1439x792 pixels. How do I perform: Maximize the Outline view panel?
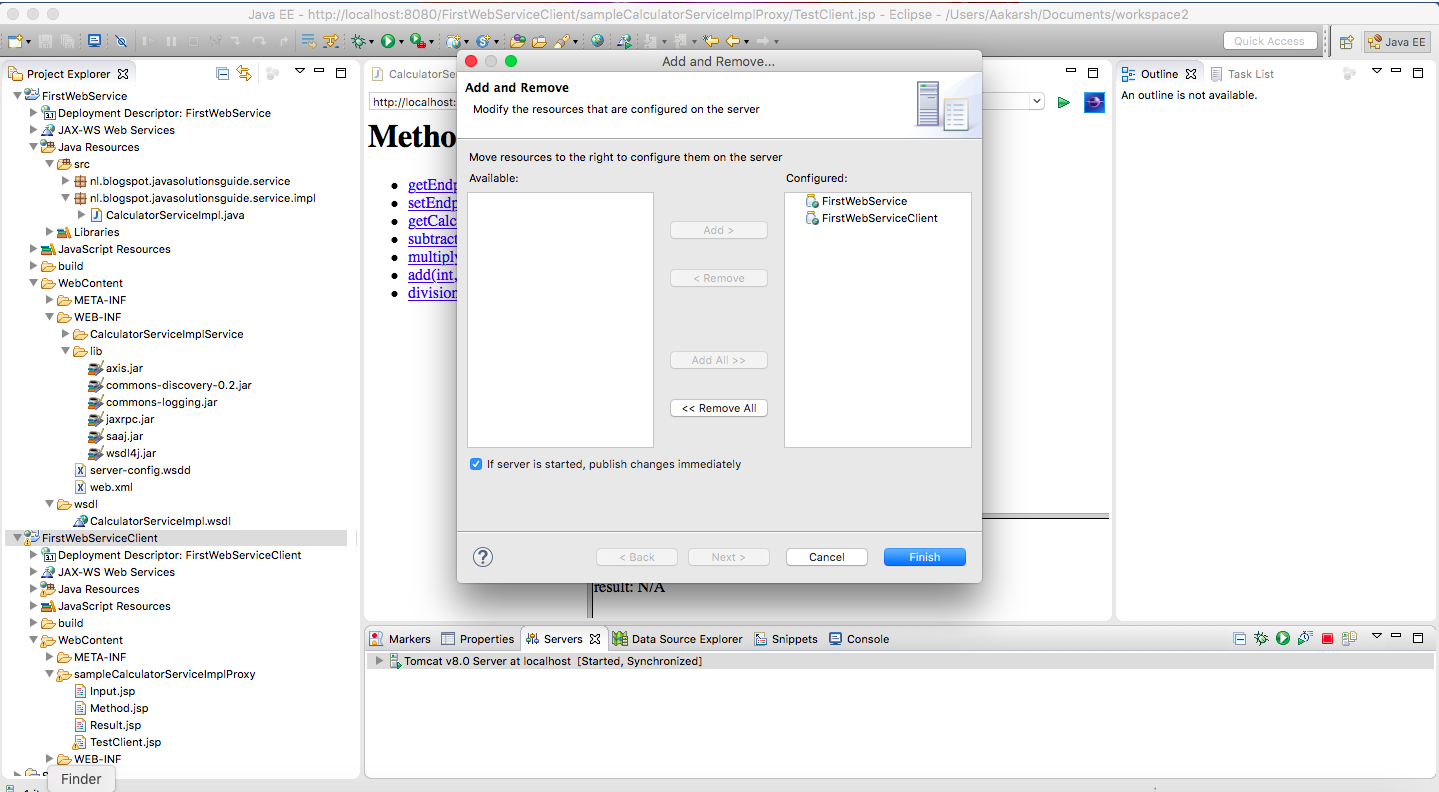1417,72
